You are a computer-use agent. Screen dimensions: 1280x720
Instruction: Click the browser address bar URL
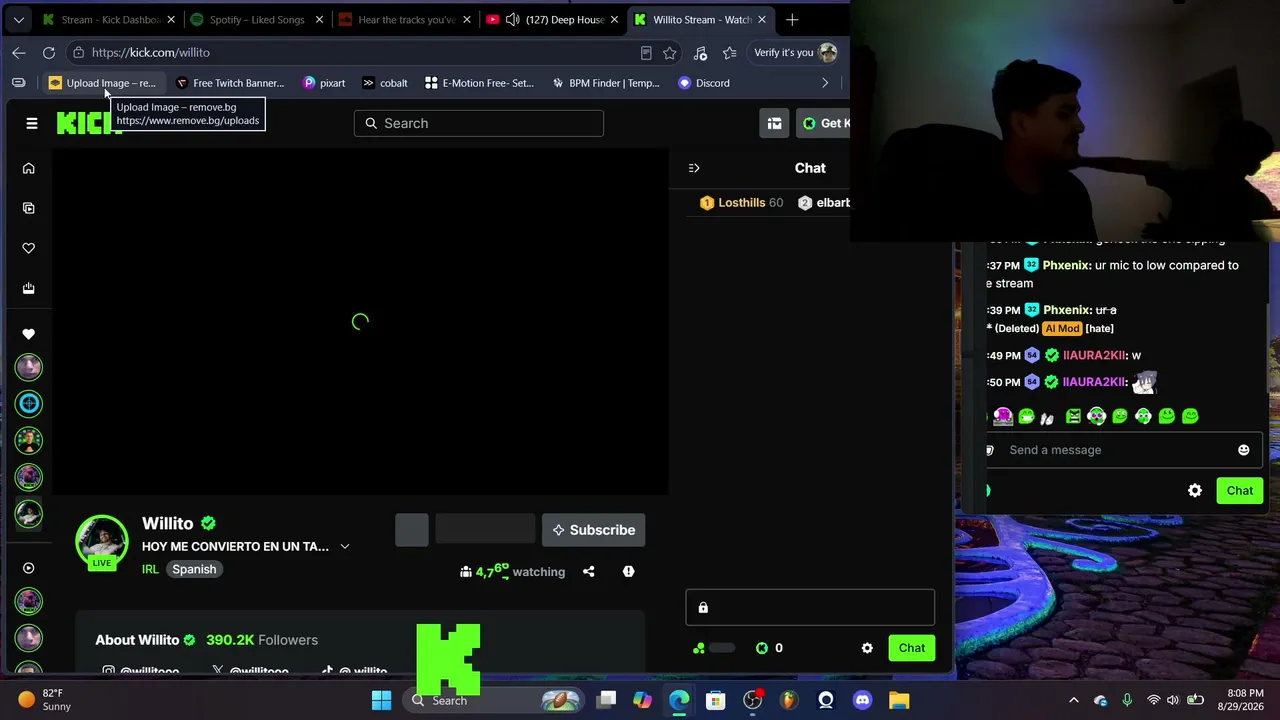point(151,52)
